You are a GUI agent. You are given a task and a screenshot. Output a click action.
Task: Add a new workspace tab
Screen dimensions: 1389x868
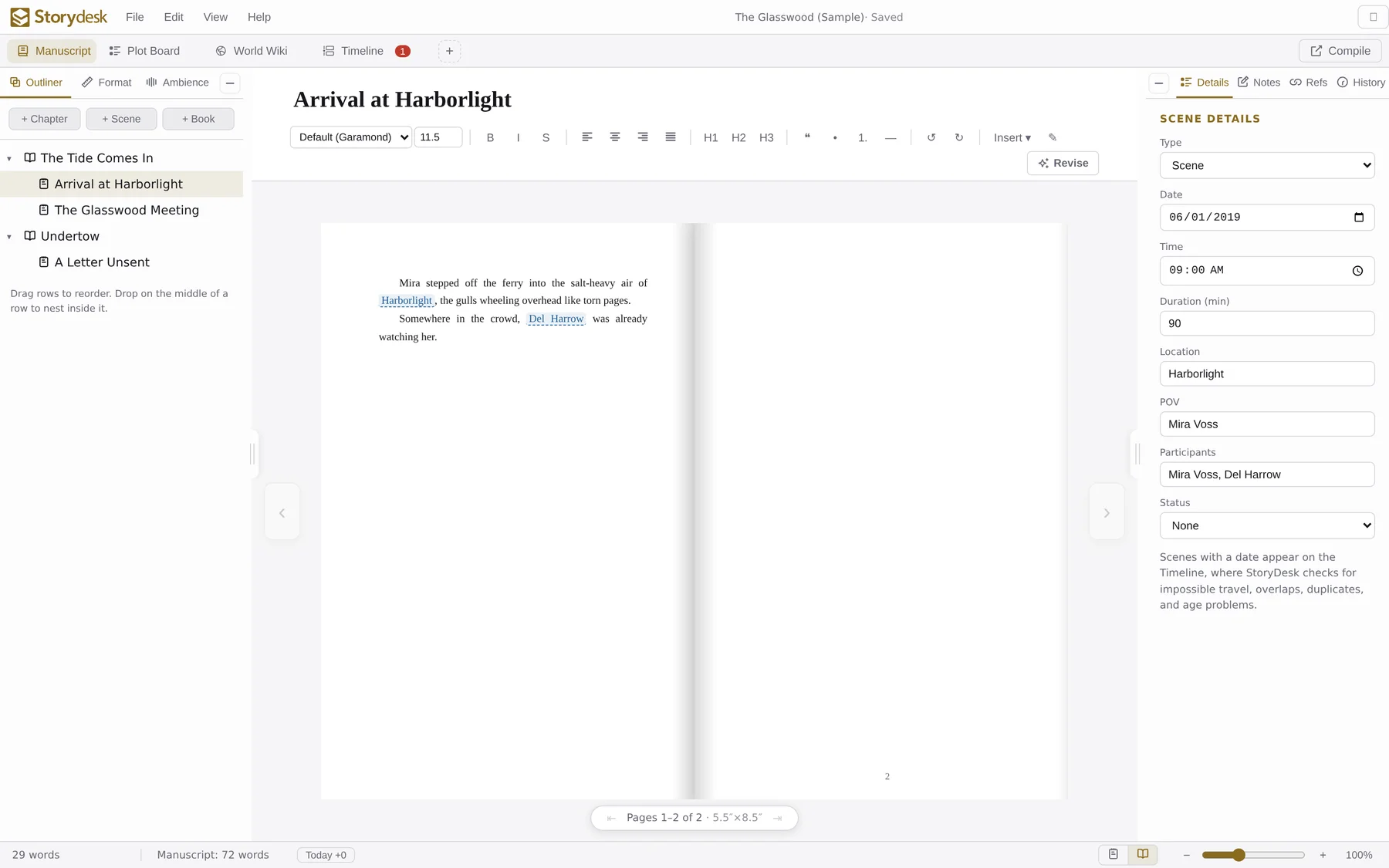[x=449, y=51]
